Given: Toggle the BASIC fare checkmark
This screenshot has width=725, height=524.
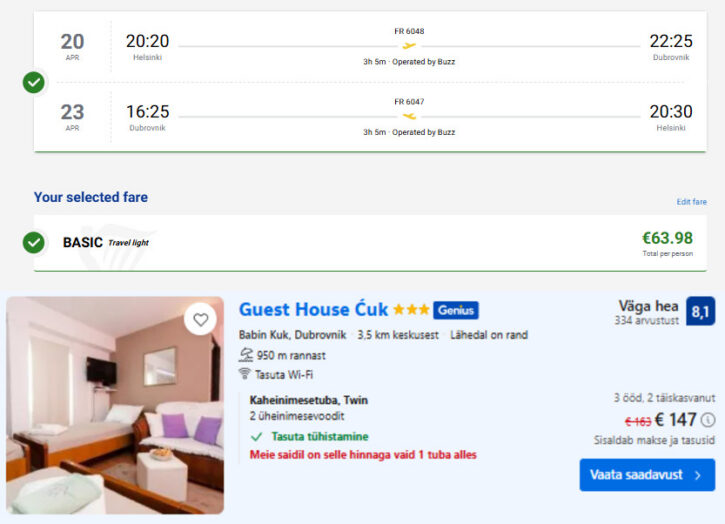Looking at the screenshot, I should pyautogui.click(x=34, y=242).
